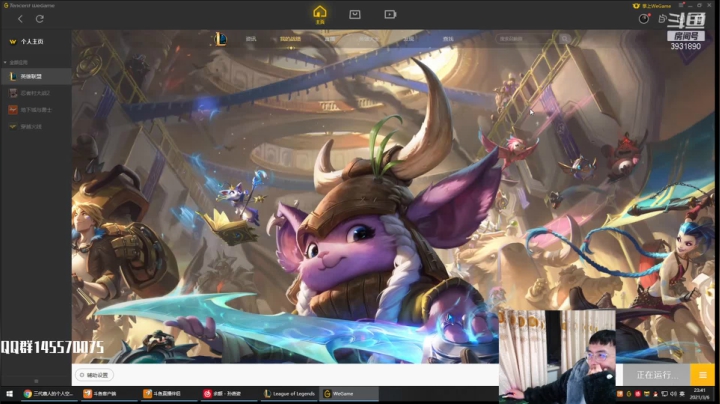Focus the summoner search input field
The height and width of the screenshot is (404, 720).
527,39
